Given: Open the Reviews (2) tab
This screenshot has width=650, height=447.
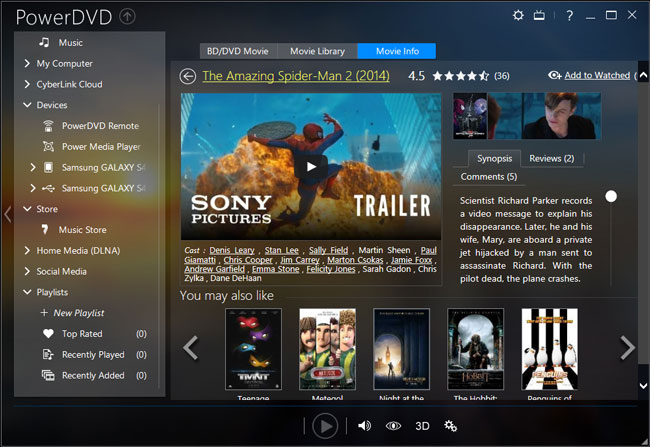Looking at the screenshot, I should point(552,158).
